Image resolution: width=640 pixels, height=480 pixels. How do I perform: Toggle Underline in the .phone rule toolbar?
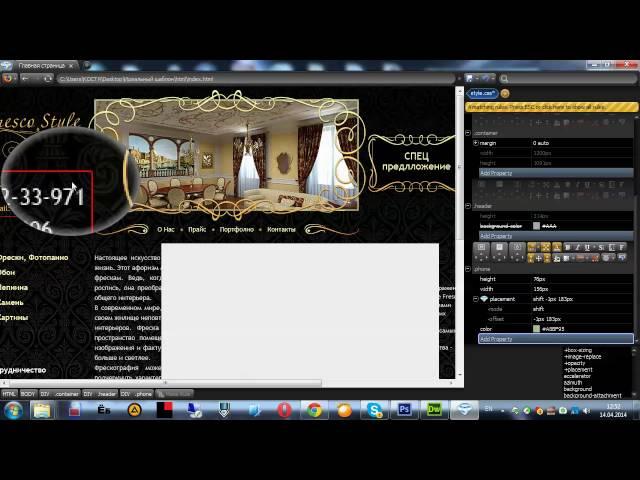coord(587,247)
